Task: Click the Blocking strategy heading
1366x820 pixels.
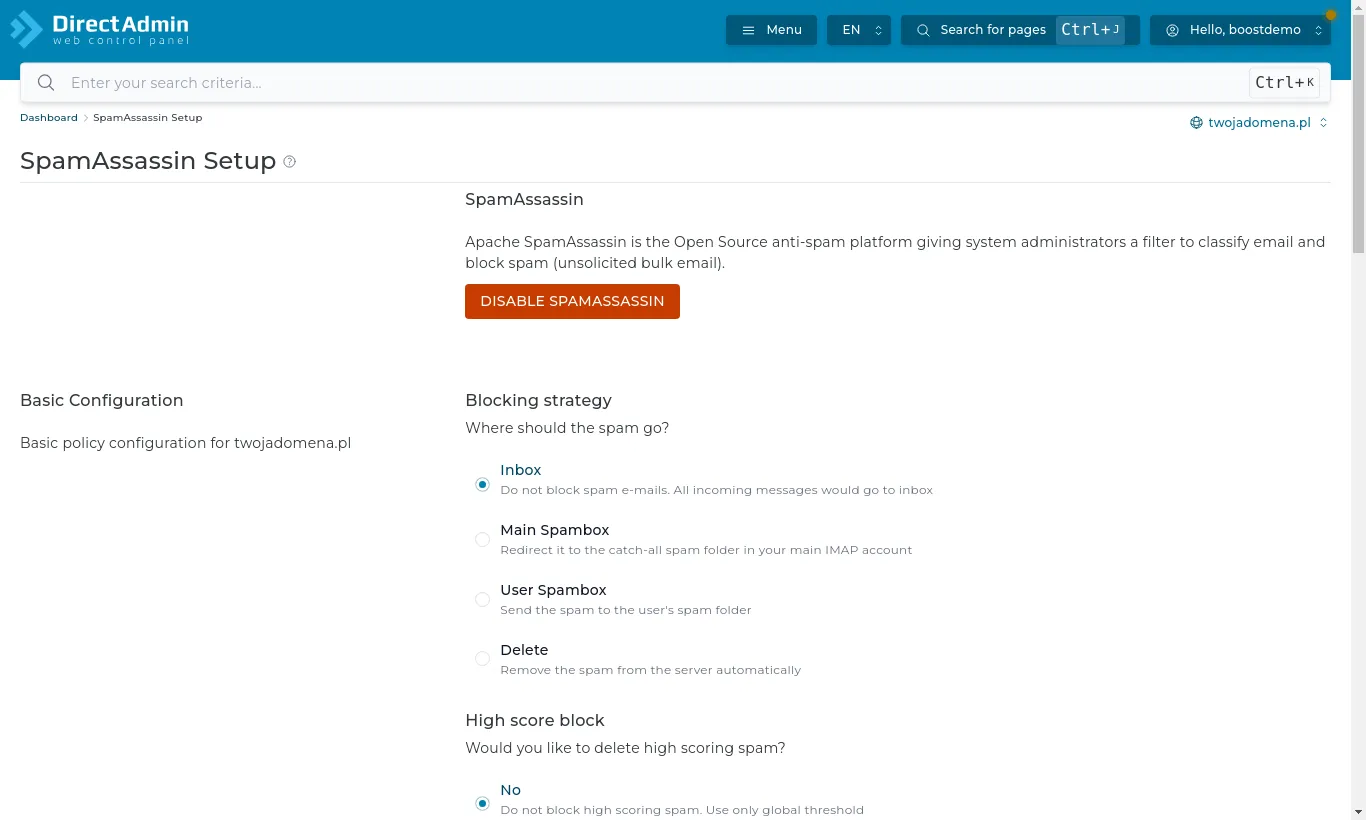Action: click(x=538, y=400)
